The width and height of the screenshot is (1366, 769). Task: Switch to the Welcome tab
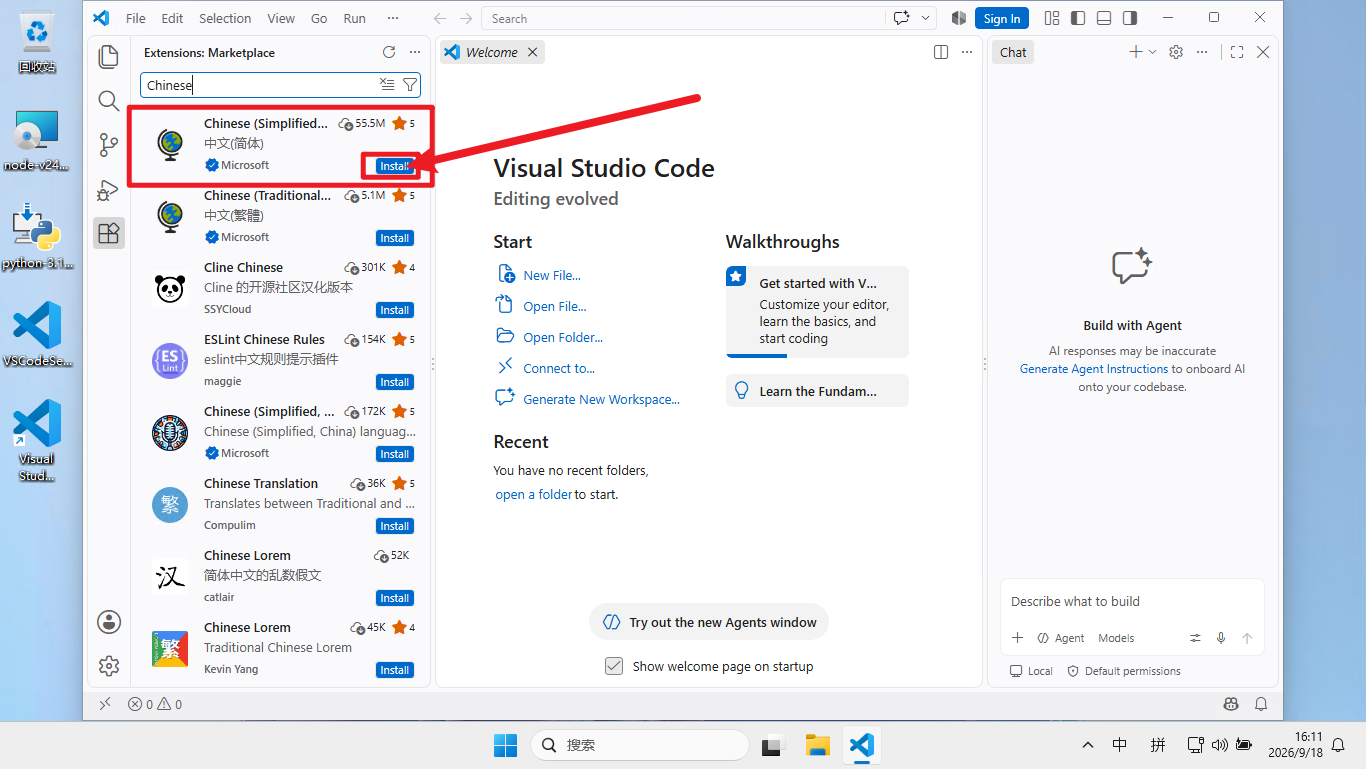(x=491, y=52)
